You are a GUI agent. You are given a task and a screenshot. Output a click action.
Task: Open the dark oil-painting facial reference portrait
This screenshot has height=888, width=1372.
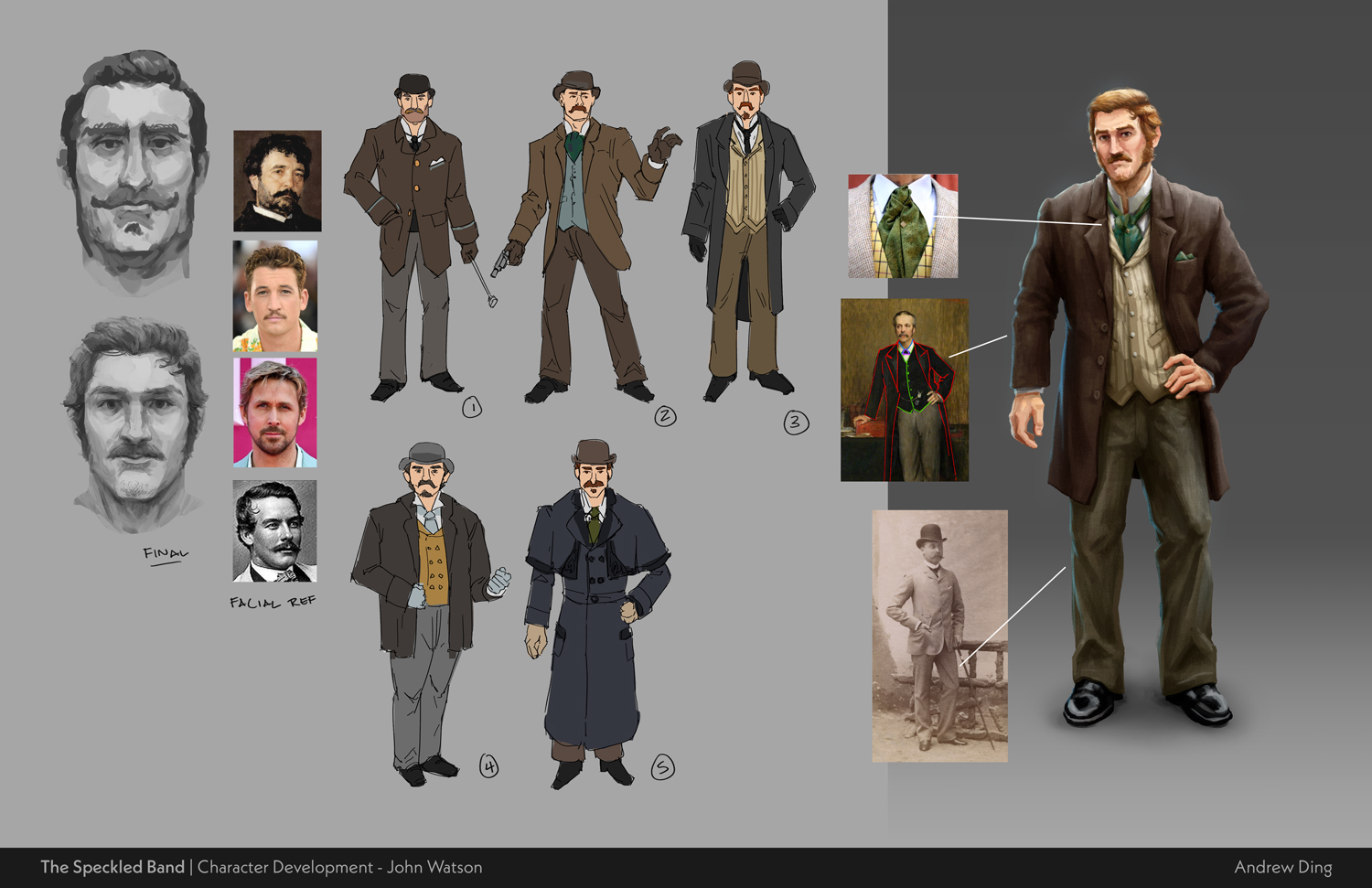[x=277, y=180]
